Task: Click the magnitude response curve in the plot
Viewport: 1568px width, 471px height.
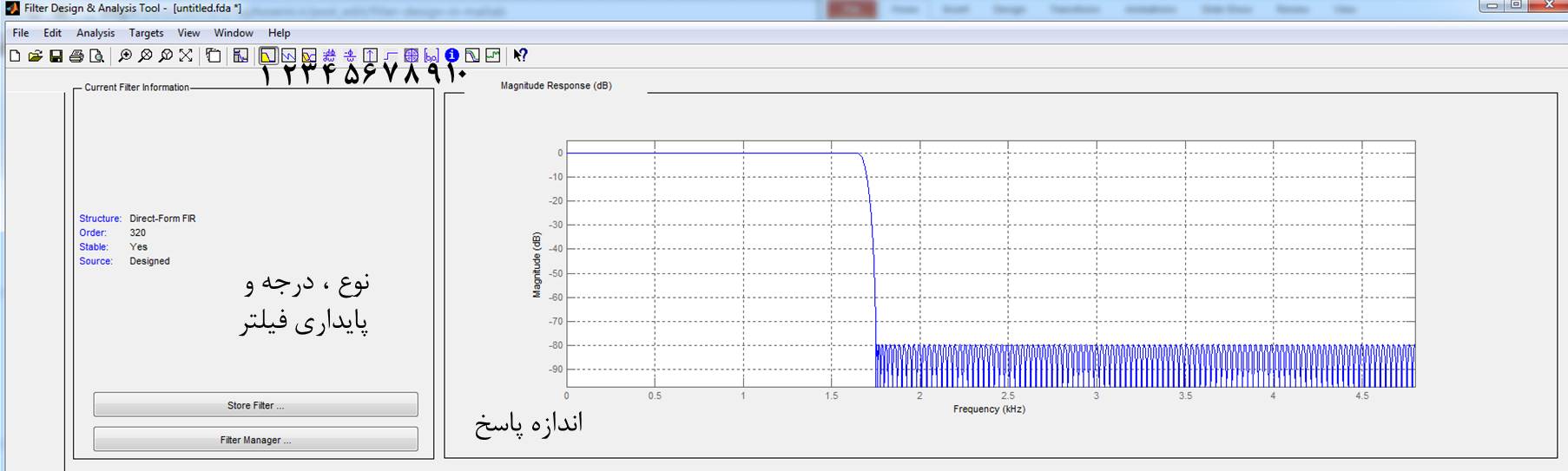Action: [x=712, y=154]
